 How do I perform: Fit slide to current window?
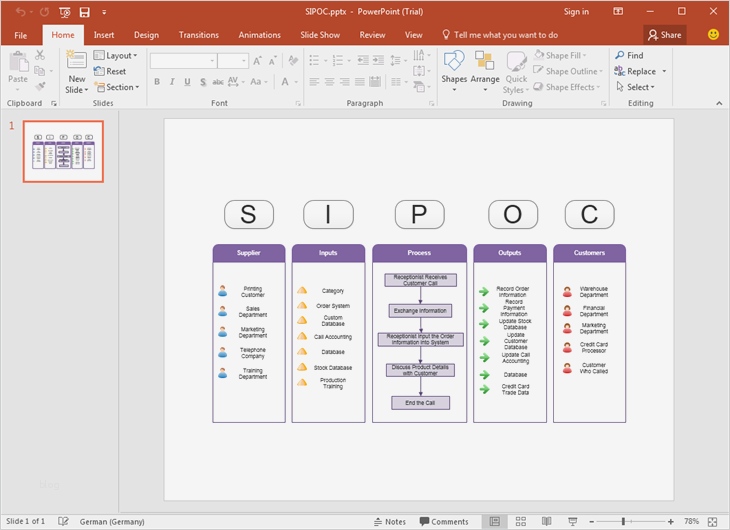point(714,522)
